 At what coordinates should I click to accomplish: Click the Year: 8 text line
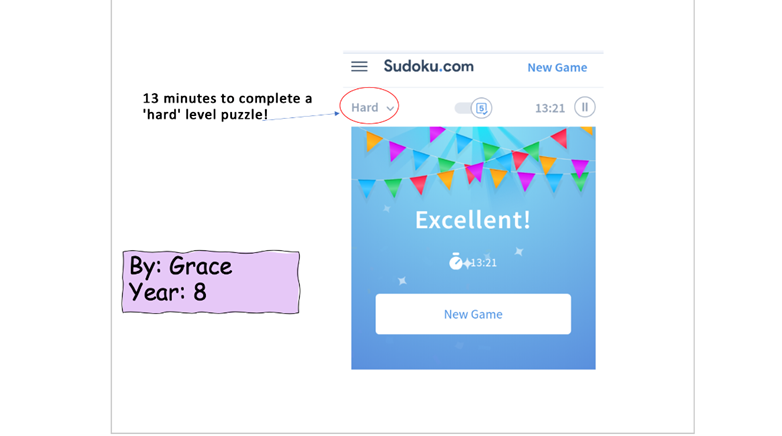click(x=168, y=292)
